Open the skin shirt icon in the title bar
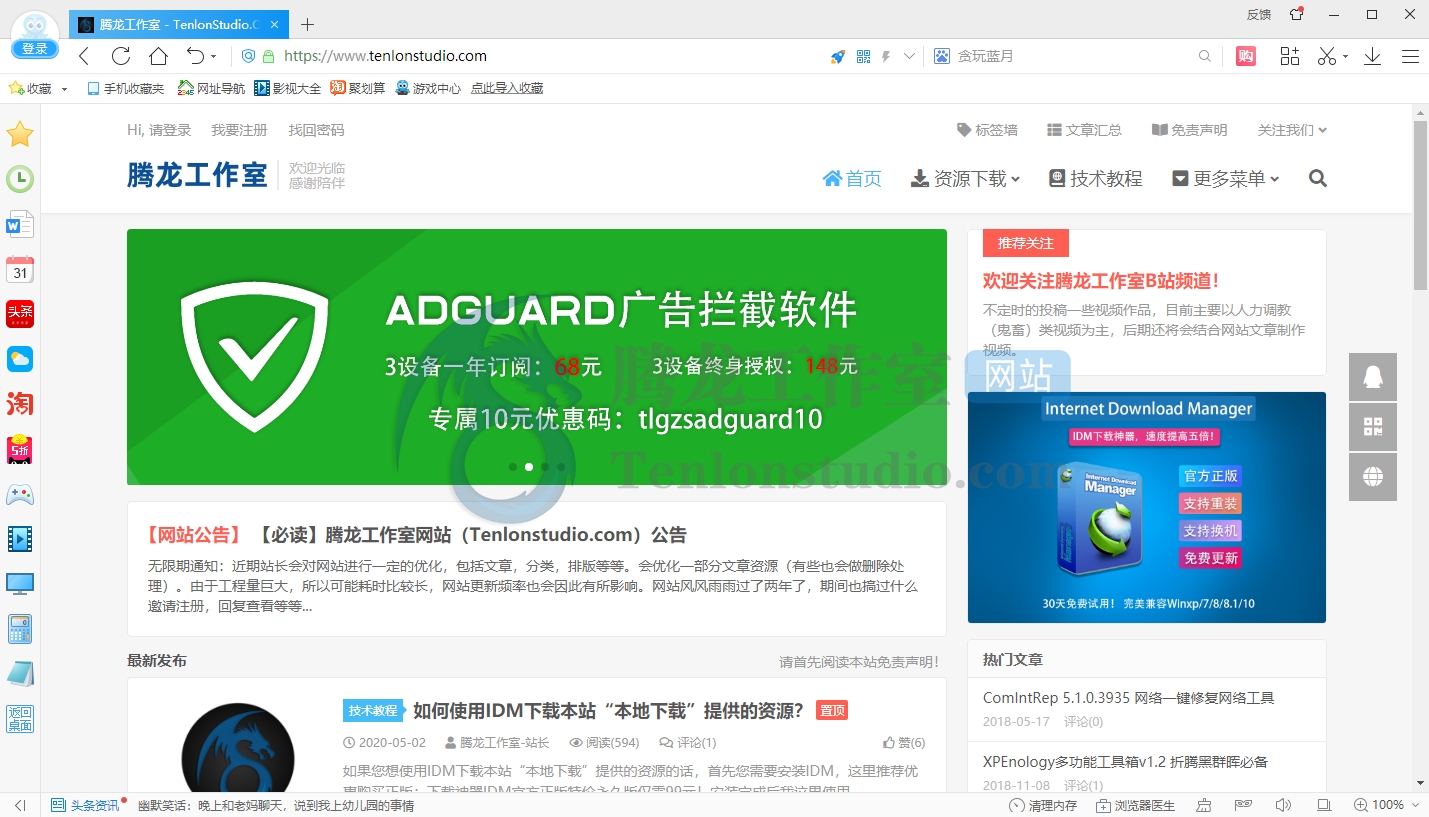This screenshot has width=1429, height=817. [x=1297, y=14]
